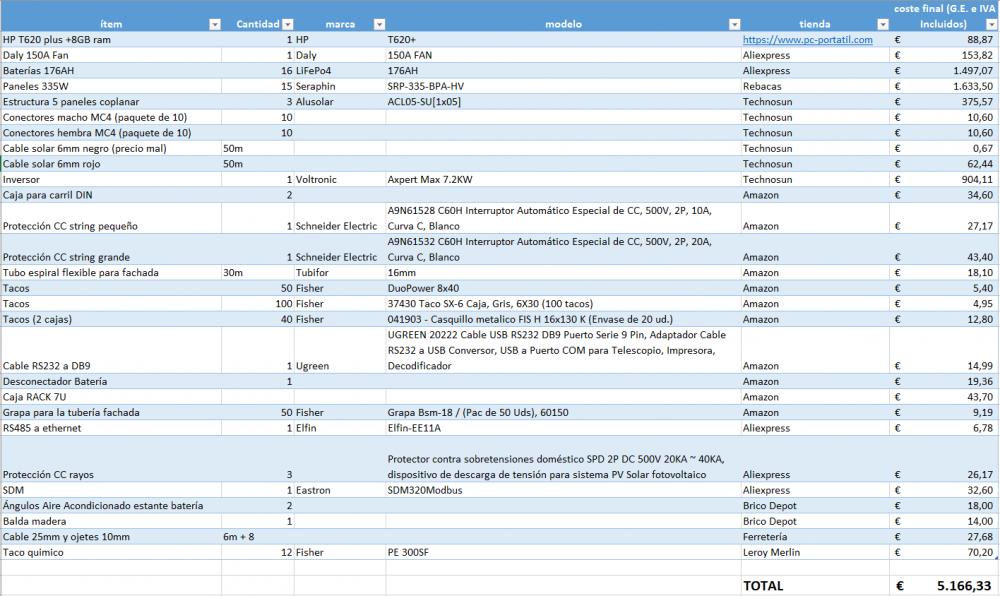Click the 'Leroy Merlin' store cell
Screen dimensions: 1000x596
tap(815, 553)
